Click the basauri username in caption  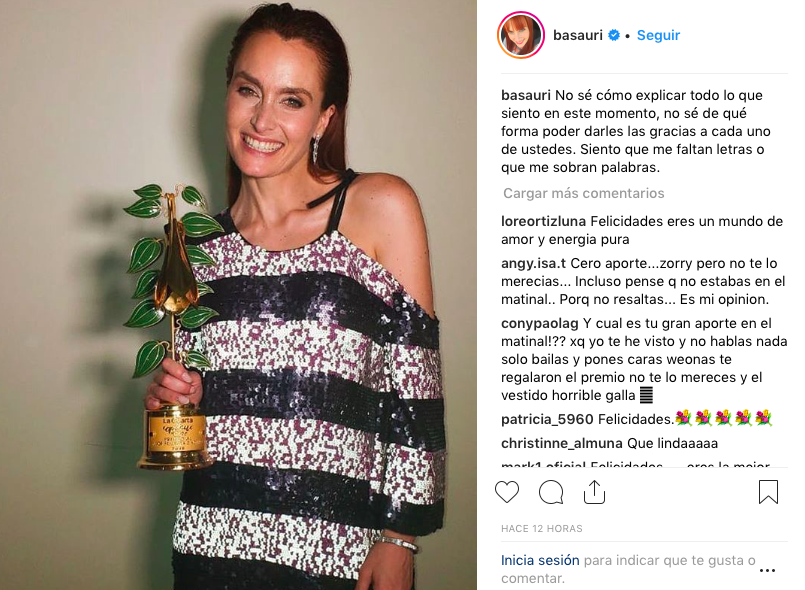click(x=526, y=96)
